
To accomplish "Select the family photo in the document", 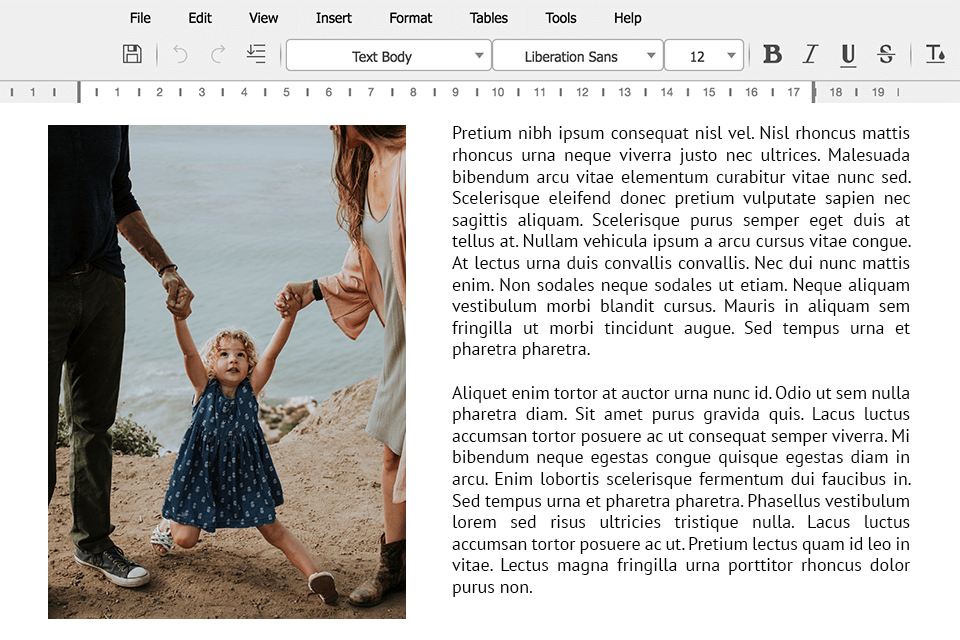I will pyautogui.click(x=227, y=372).
